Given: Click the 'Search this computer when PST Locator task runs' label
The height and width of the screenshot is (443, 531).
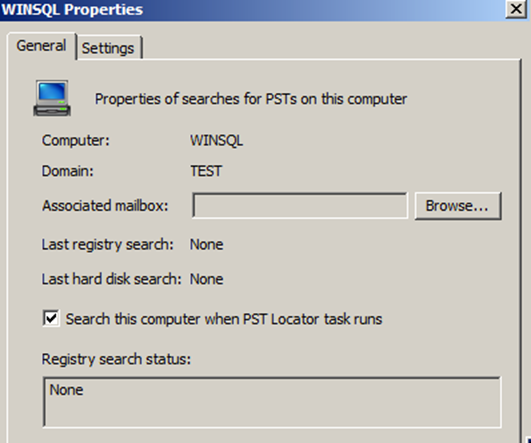Looking at the screenshot, I should point(224,319).
